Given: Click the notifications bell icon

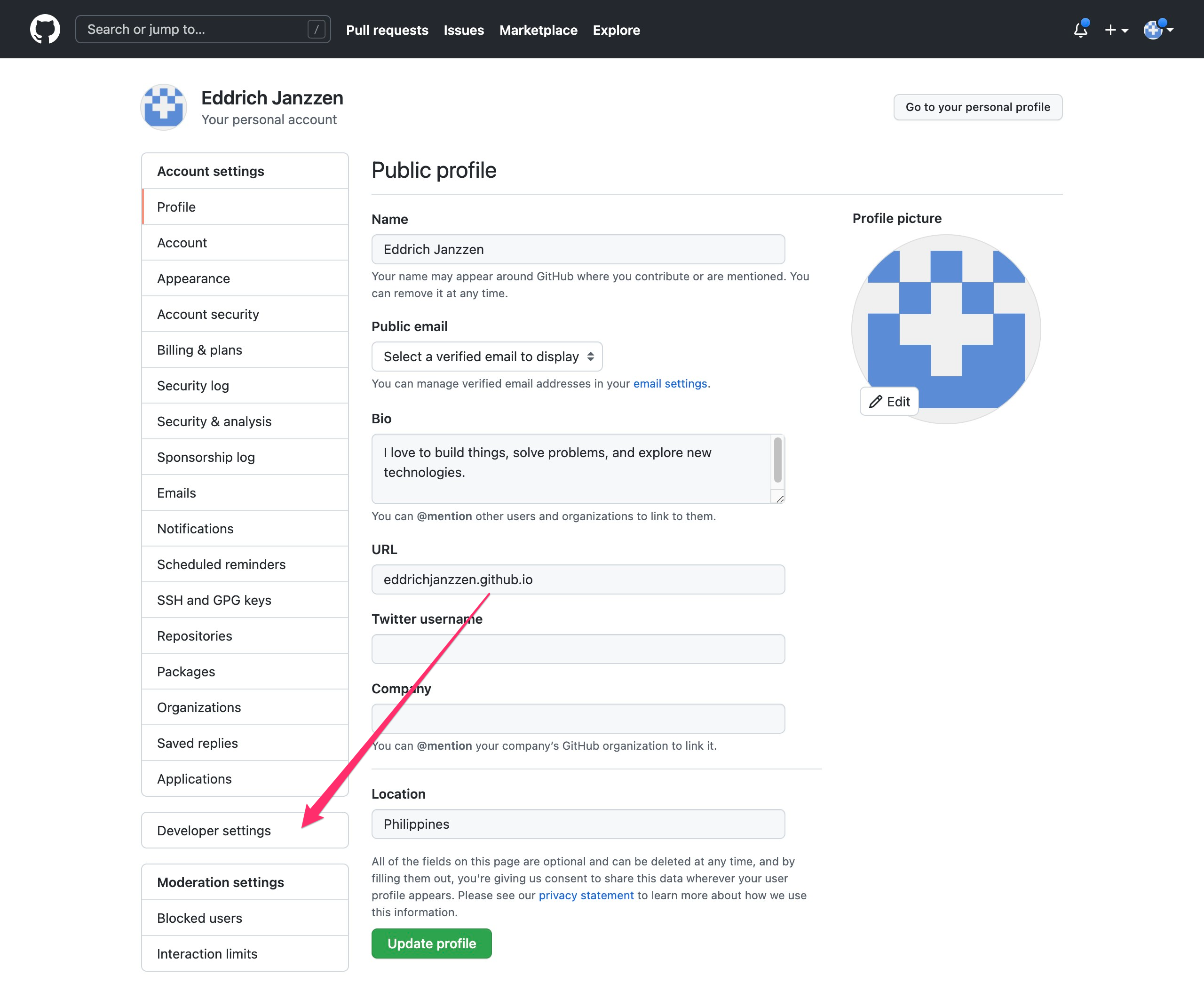Looking at the screenshot, I should [x=1080, y=29].
